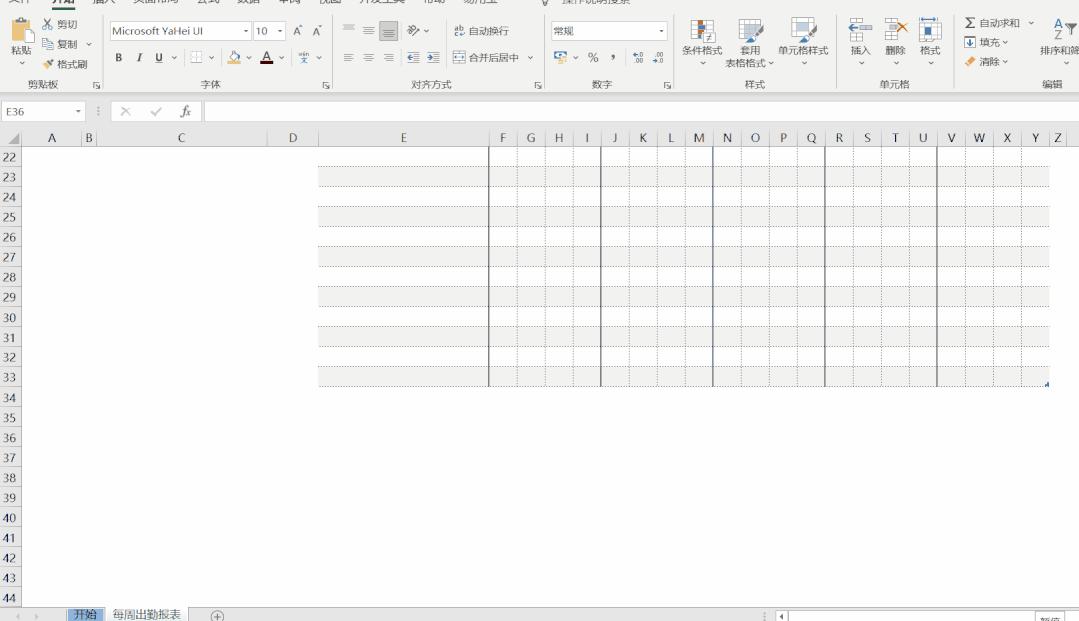Align text right
Screen dimensions: 1079x621
click(389, 58)
